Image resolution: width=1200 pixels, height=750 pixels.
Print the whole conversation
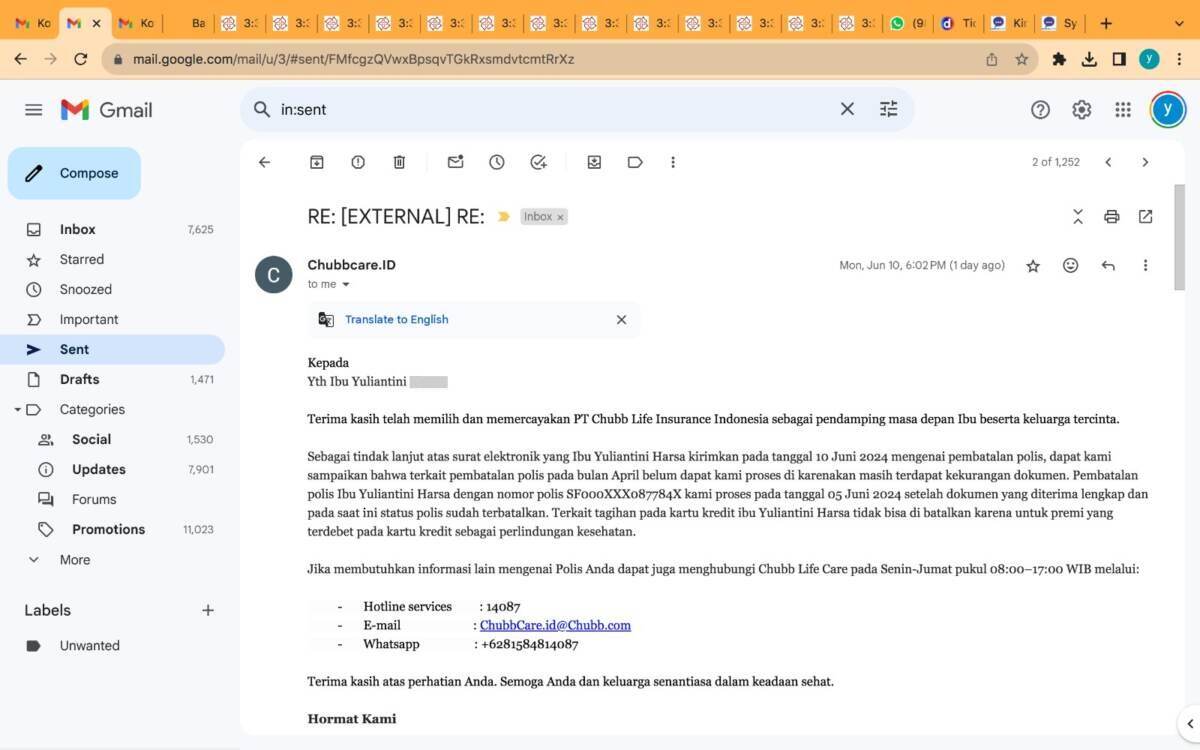[1111, 216]
